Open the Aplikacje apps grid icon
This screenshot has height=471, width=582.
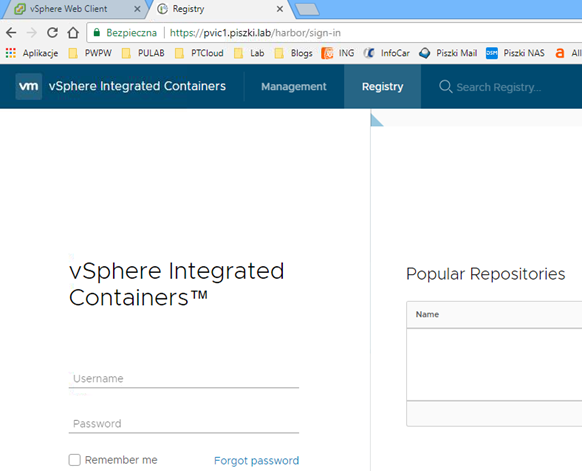tap(11, 53)
